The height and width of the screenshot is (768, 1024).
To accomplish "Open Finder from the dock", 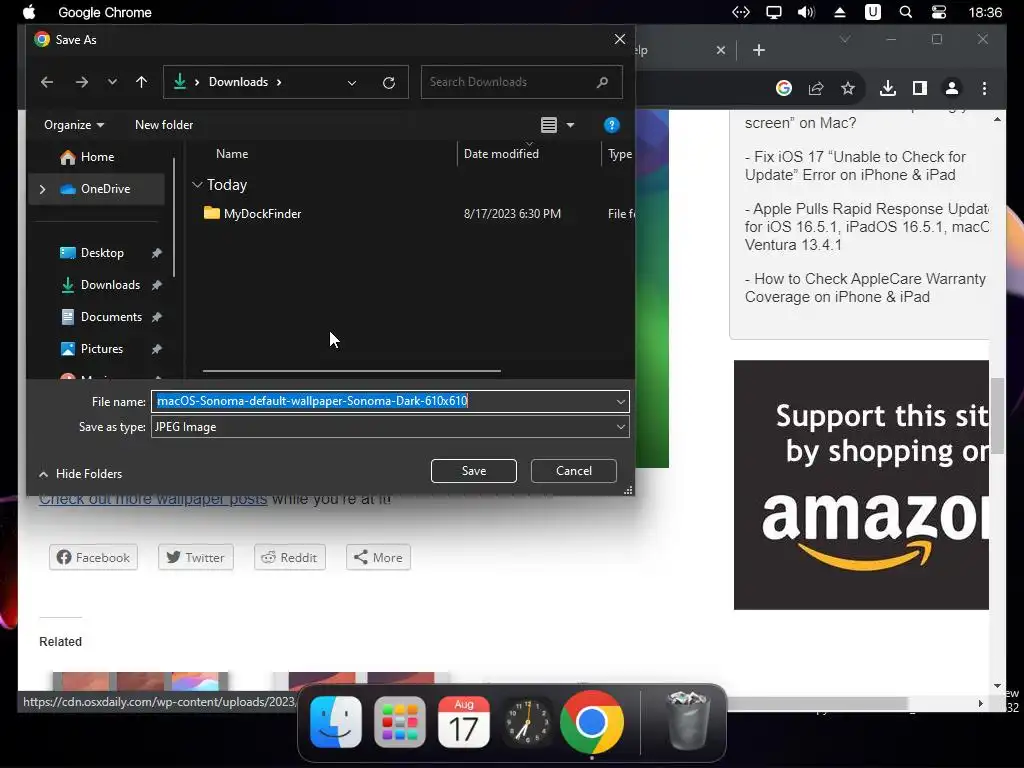I will click(336, 722).
